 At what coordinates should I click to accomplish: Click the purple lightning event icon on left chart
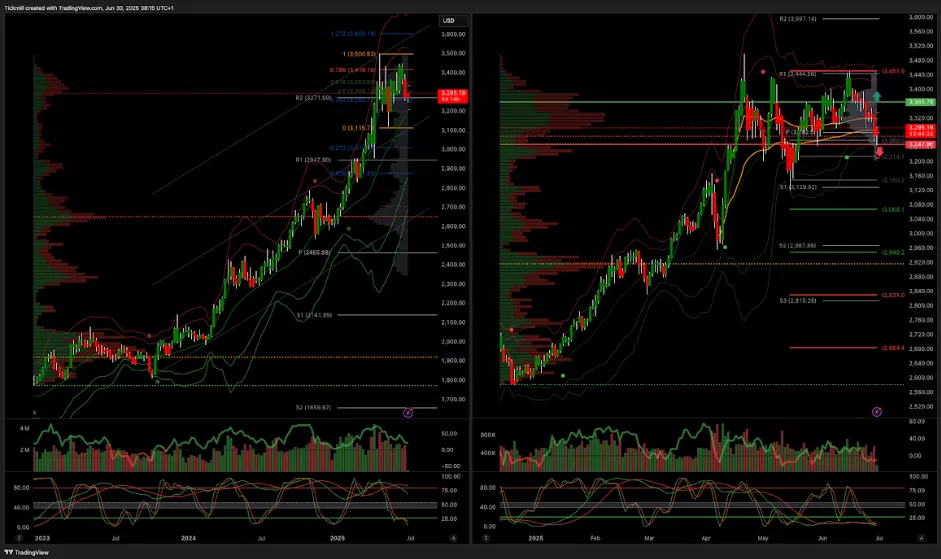click(407, 412)
